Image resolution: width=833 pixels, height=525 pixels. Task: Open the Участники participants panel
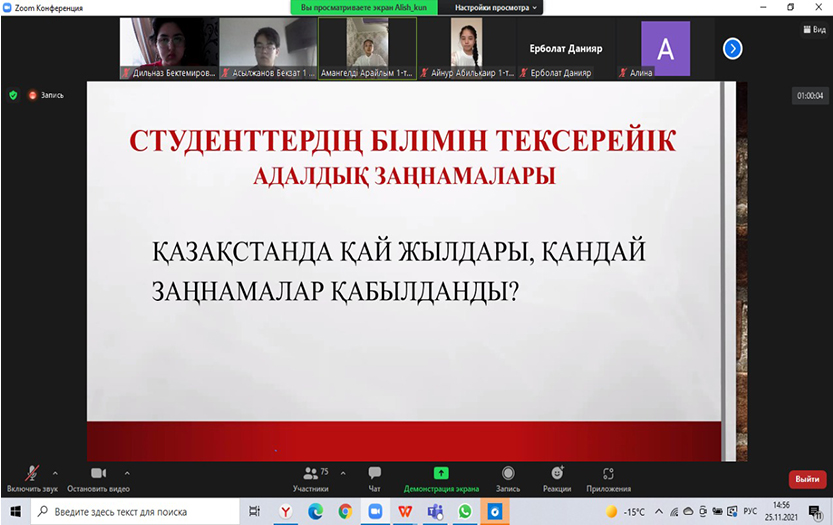[310, 477]
